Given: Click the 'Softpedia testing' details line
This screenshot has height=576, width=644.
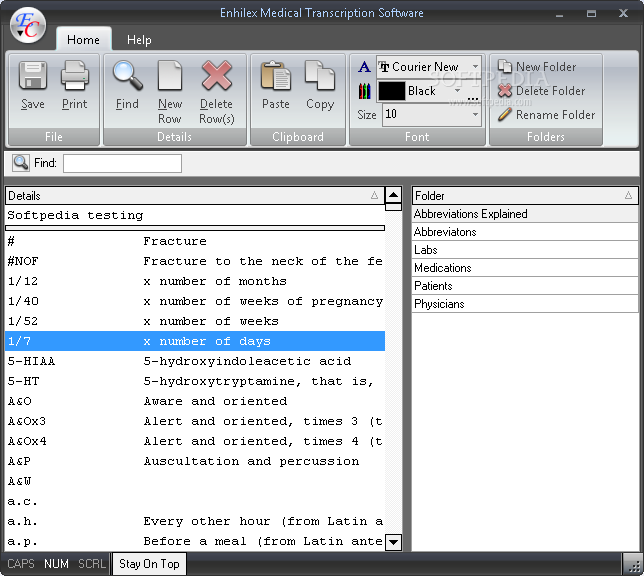Looking at the screenshot, I should coord(195,215).
